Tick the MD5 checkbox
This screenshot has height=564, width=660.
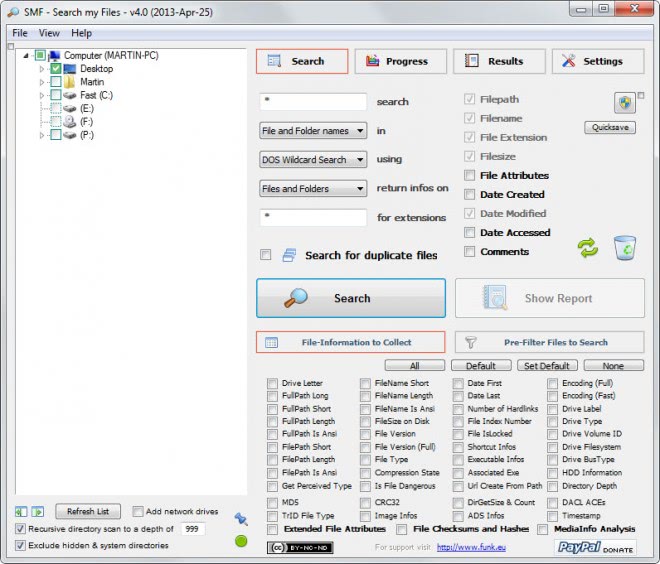pos(272,503)
